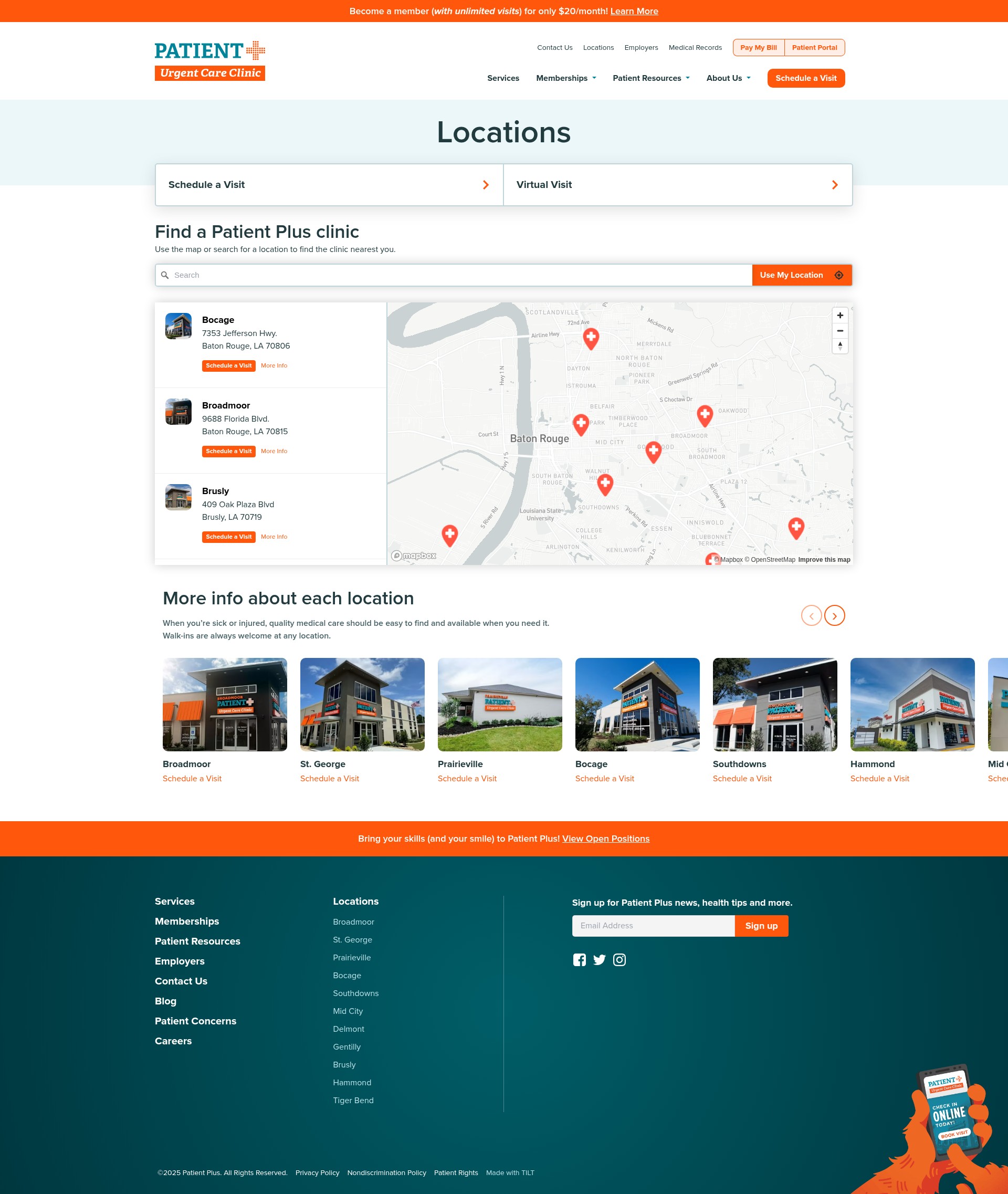Image resolution: width=1008 pixels, height=1194 pixels.
Task: Click Learn More in top banner
Action: tap(634, 11)
